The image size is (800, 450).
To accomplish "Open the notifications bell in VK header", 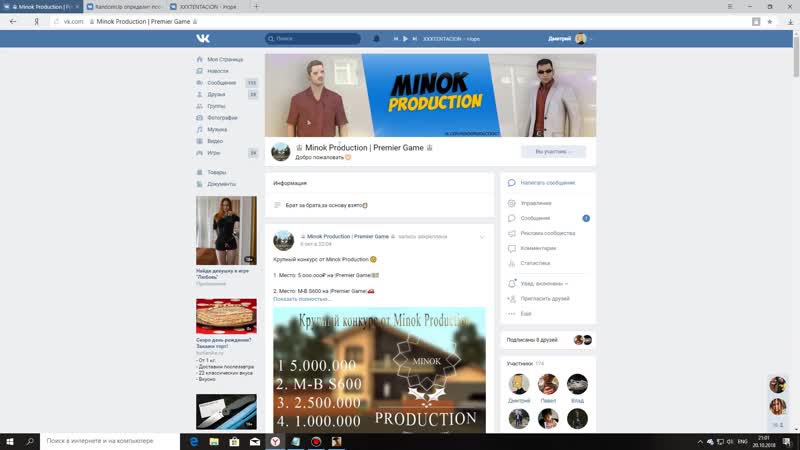I will (376, 39).
